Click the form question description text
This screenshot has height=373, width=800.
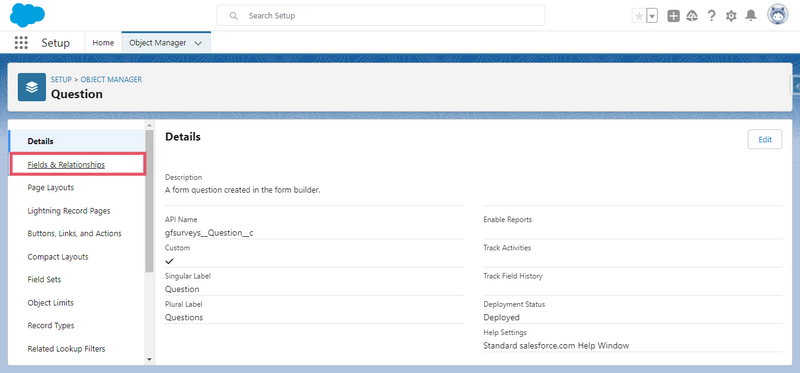click(x=243, y=190)
